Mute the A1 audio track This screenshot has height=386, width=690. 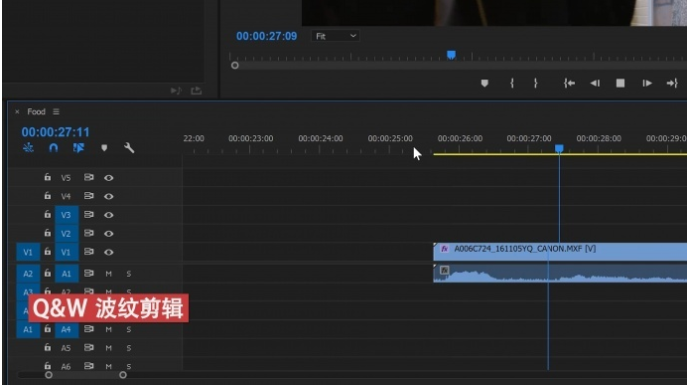pyautogui.click(x=109, y=274)
